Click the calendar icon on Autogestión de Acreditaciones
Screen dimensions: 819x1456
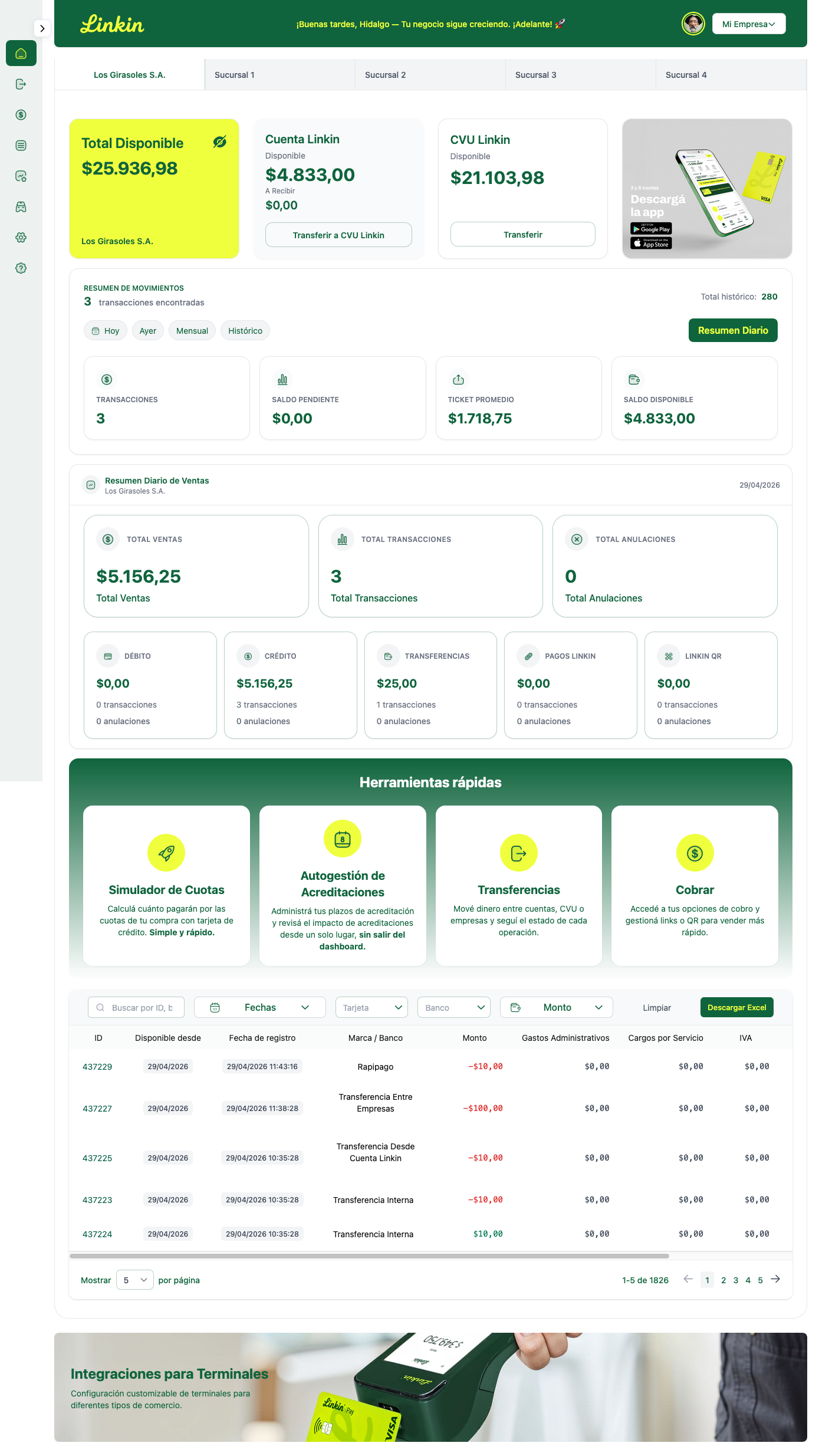pos(343,839)
